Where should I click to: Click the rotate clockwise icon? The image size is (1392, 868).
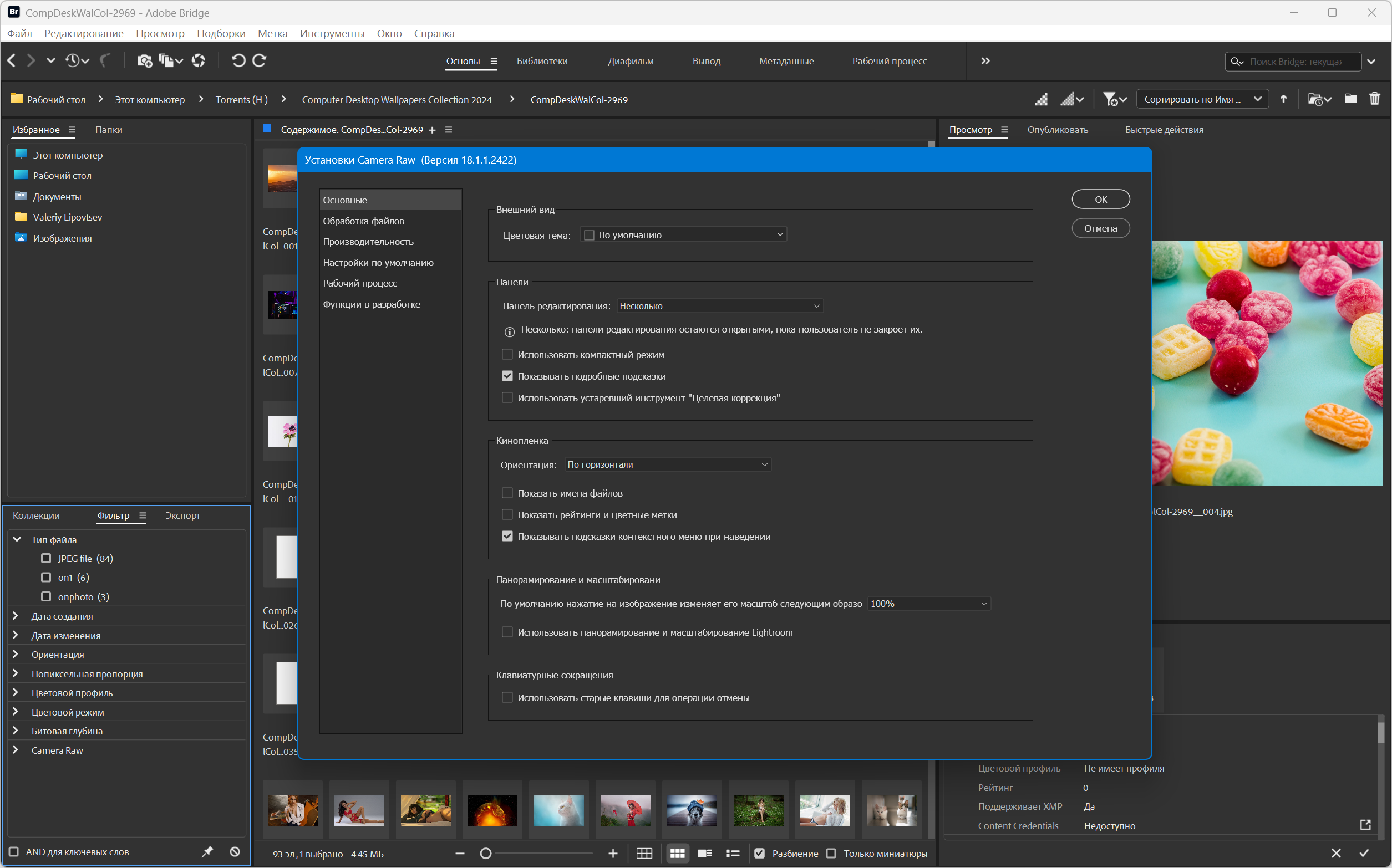click(260, 60)
